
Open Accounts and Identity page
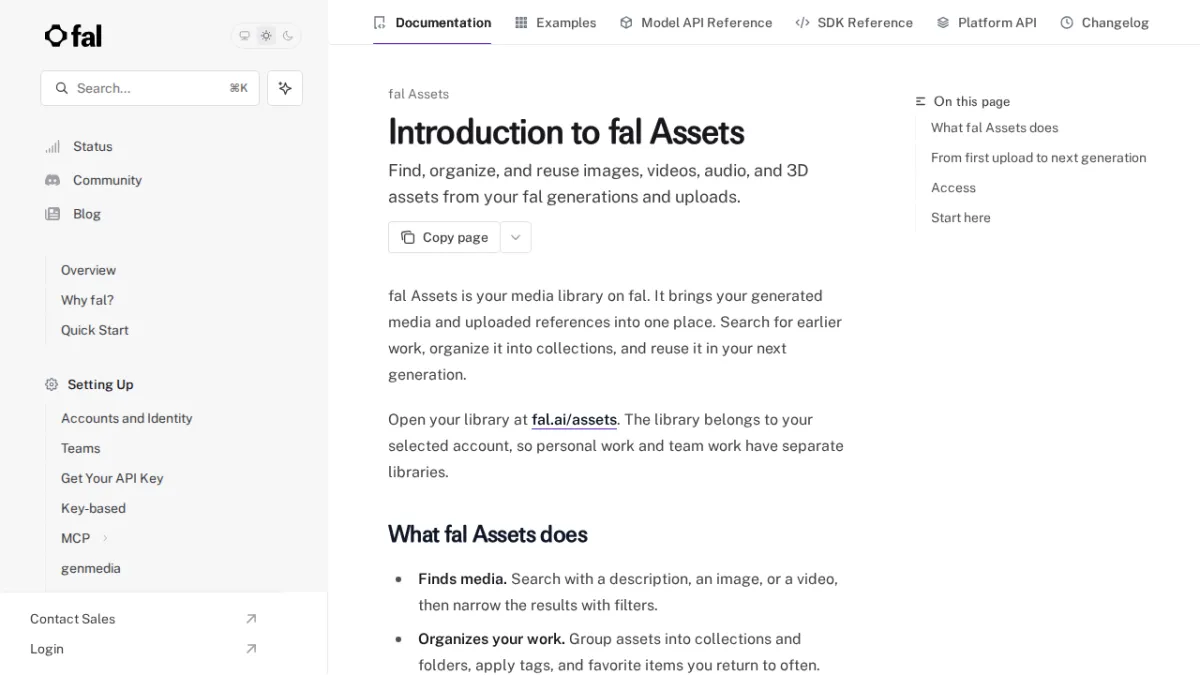point(126,418)
